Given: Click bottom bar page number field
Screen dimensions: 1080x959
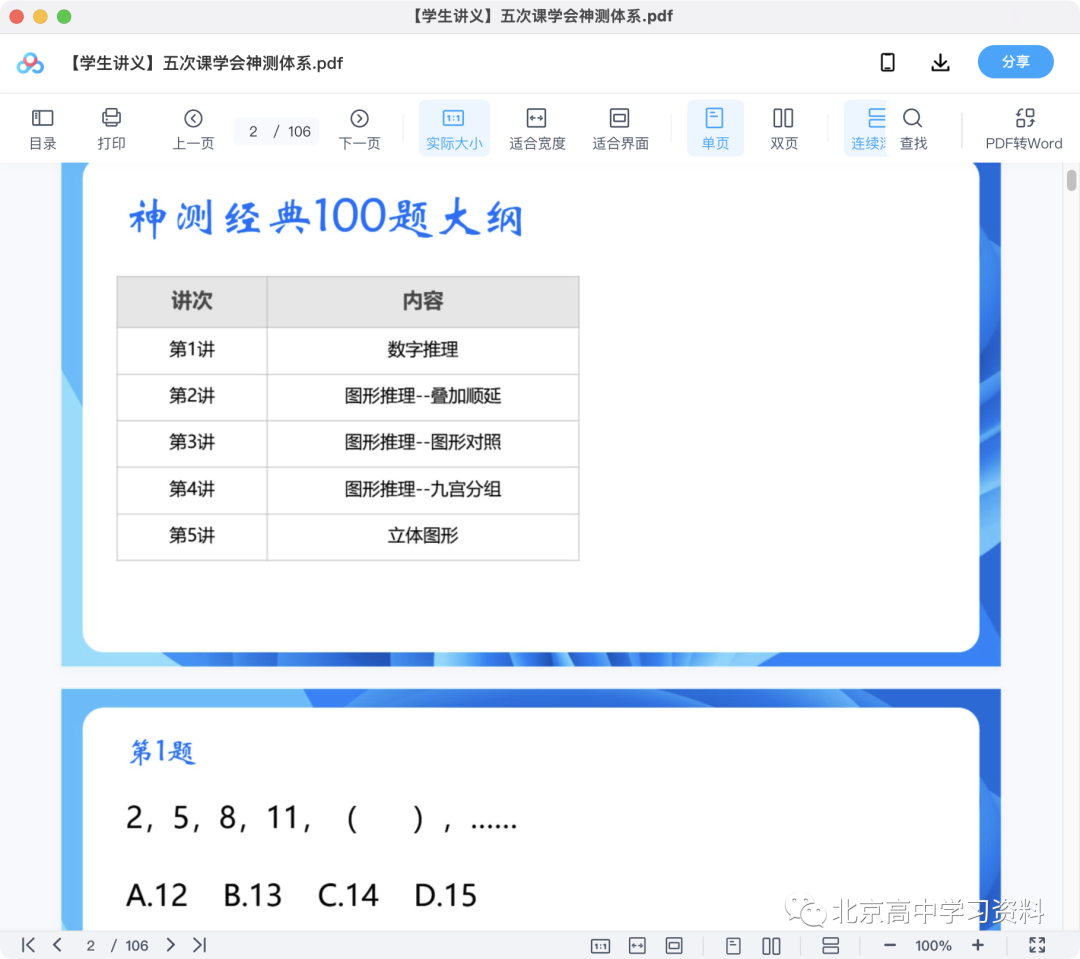Looking at the screenshot, I should [x=90, y=946].
